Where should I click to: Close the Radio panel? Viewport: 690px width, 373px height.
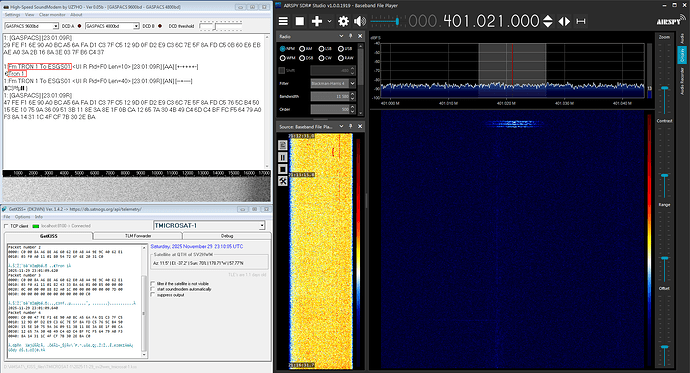point(360,36)
